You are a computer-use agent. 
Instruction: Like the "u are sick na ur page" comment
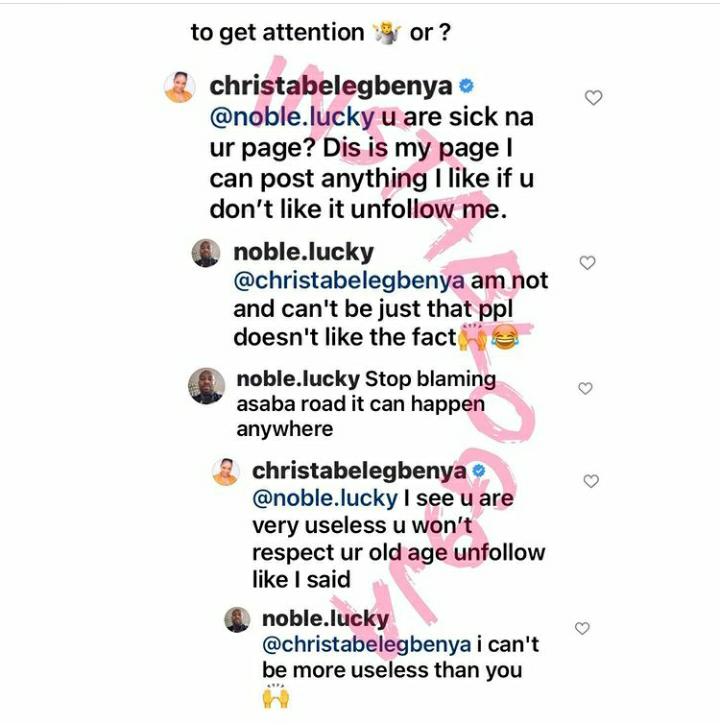(593, 98)
